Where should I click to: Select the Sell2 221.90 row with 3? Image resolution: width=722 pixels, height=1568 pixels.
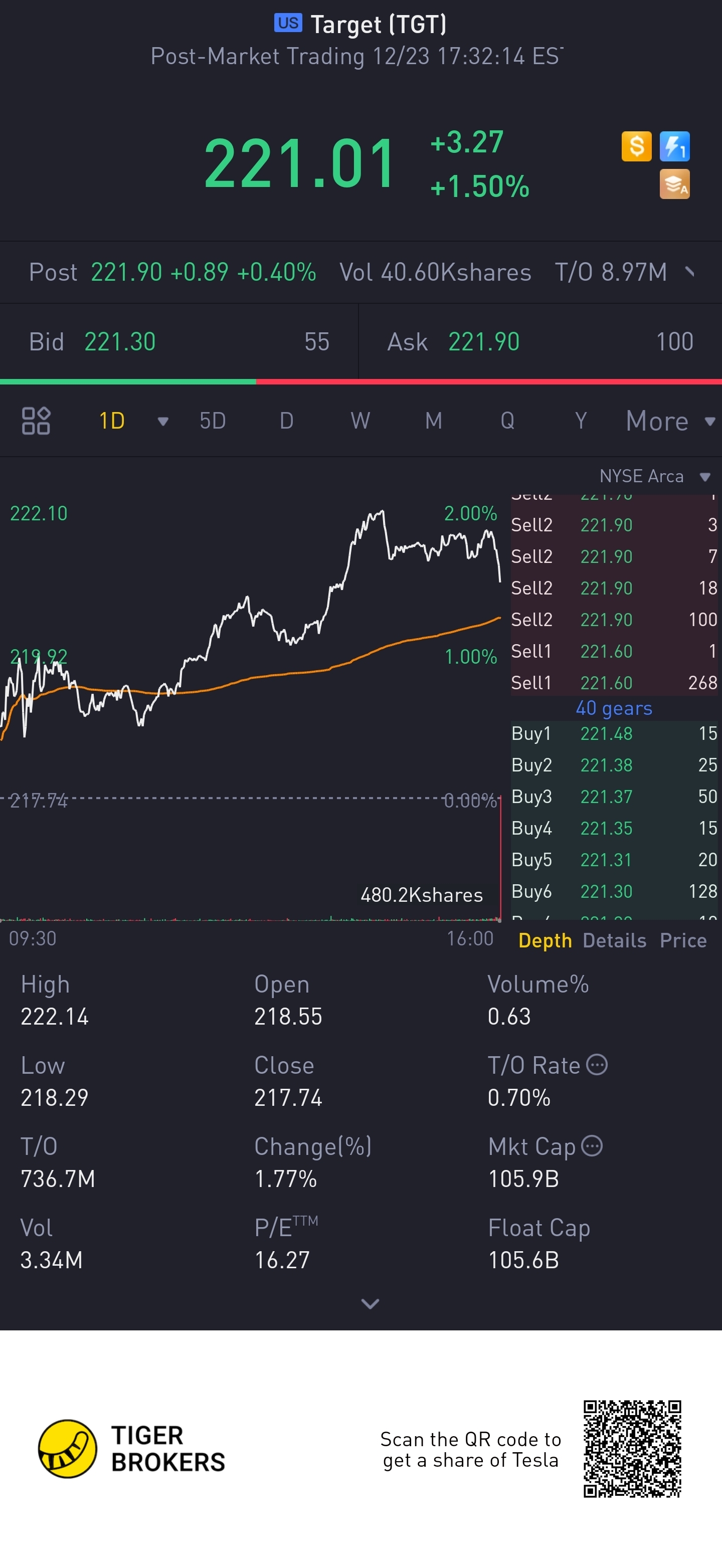[x=614, y=525]
